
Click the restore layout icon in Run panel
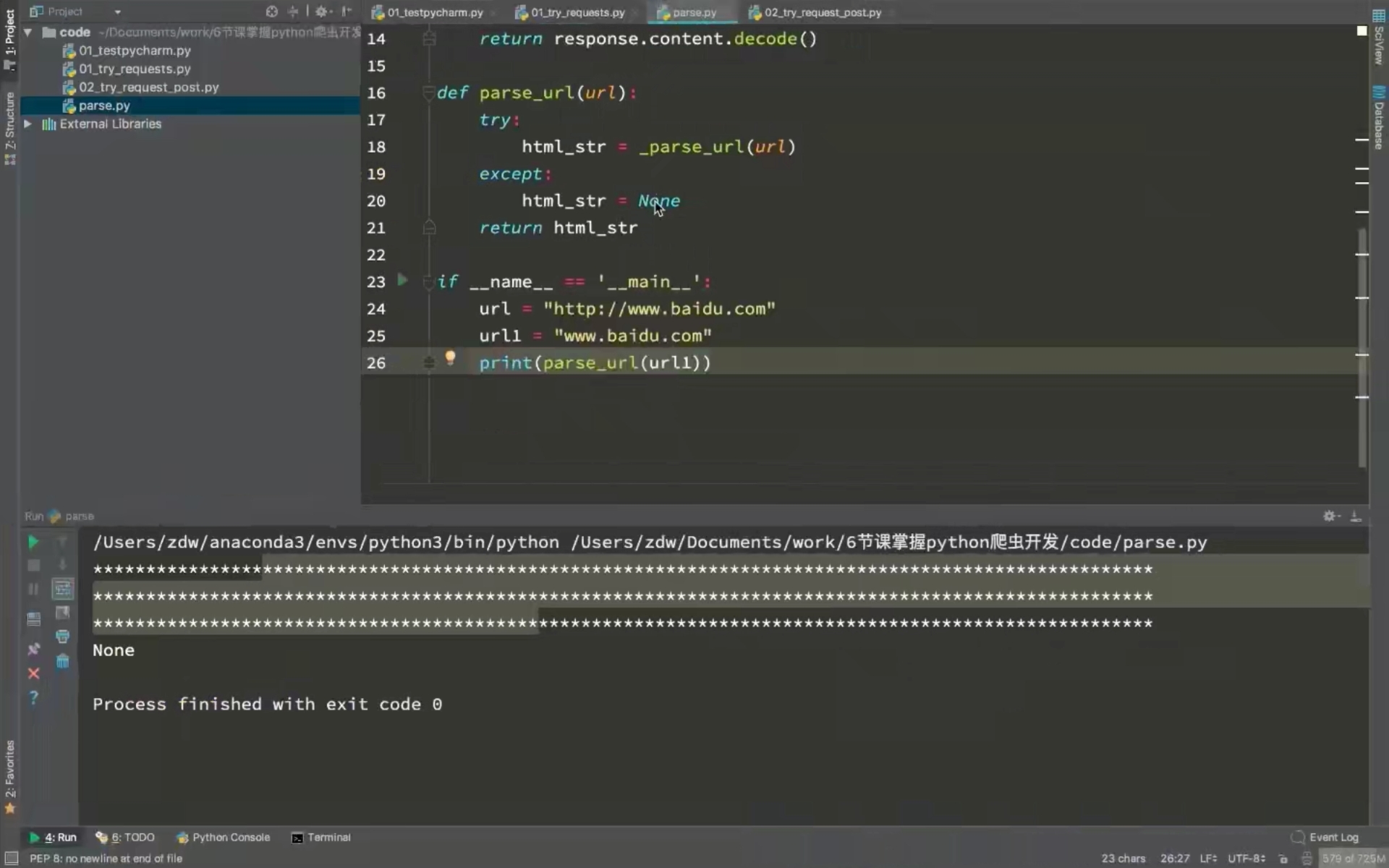[x=33, y=619]
